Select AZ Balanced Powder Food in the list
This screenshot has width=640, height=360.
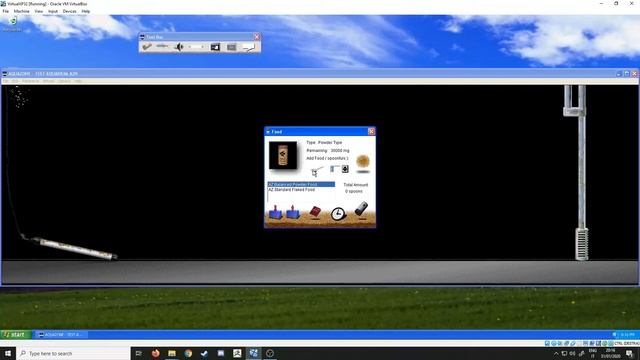[x=301, y=184]
